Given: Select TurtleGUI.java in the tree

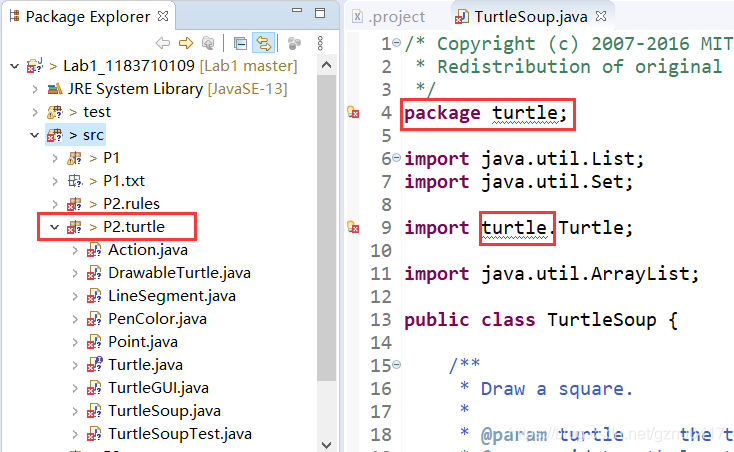Looking at the screenshot, I should click(148, 387).
